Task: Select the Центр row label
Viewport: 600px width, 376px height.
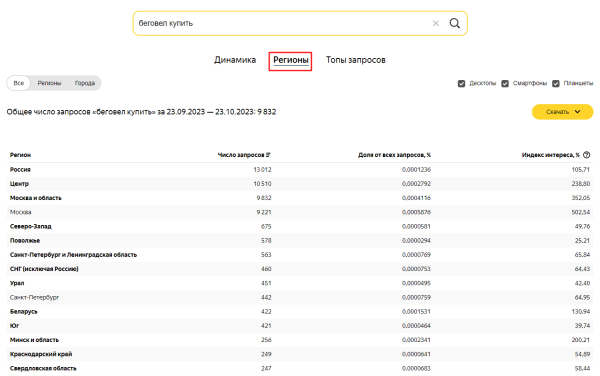Action: tap(19, 184)
